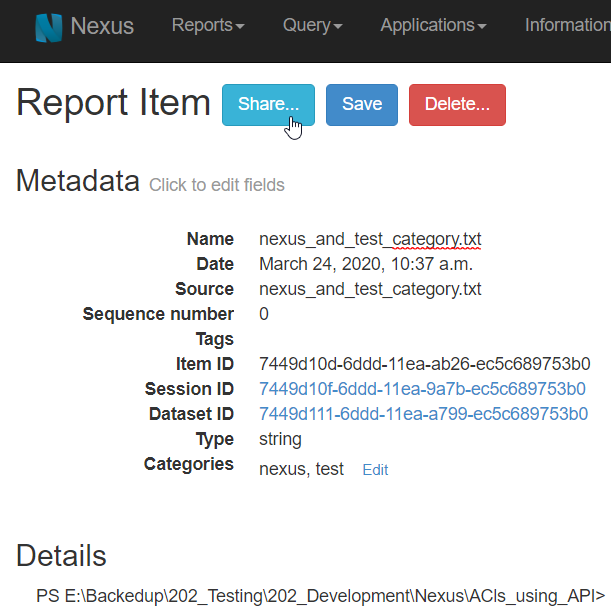
Task: Open the Dataset ID link
Action: tap(424, 414)
